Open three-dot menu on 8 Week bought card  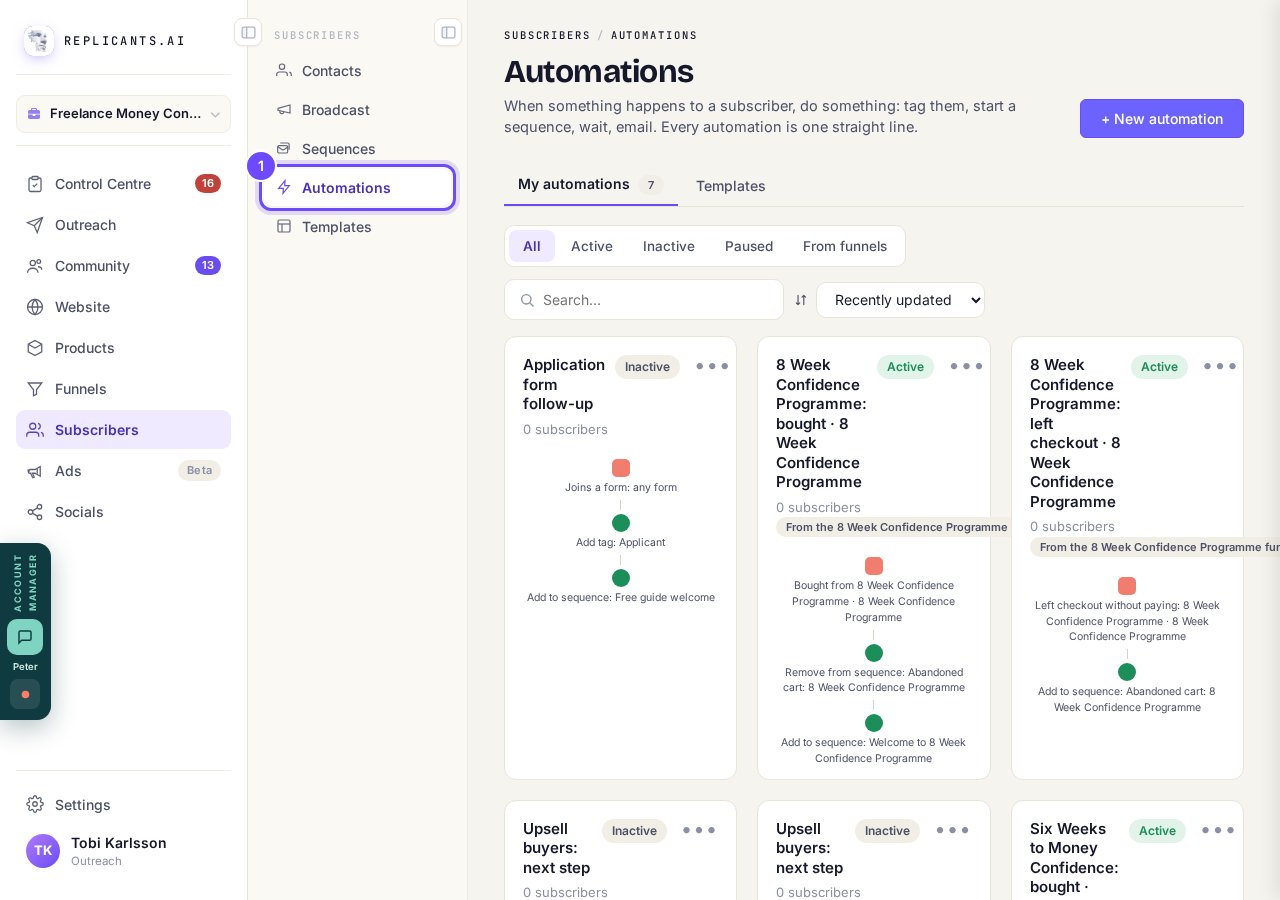pyautogui.click(x=966, y=366)
